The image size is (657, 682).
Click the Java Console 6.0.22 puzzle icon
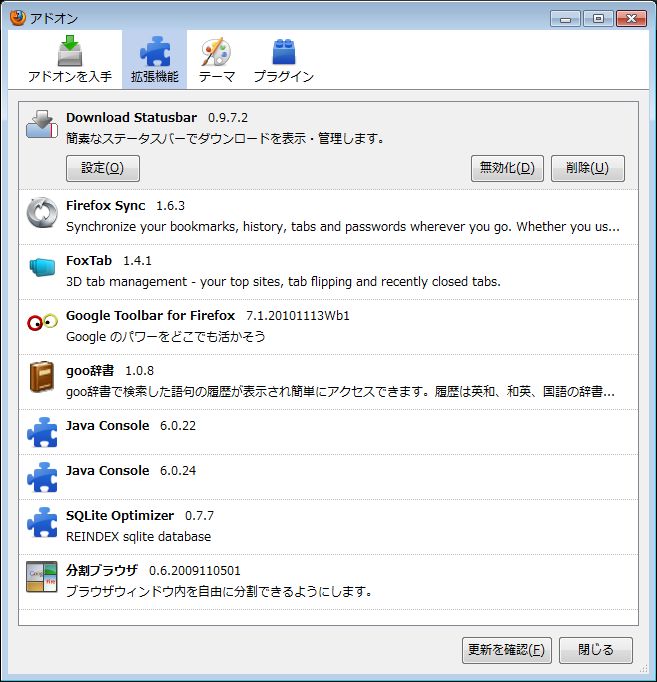(x=42, y=432)
